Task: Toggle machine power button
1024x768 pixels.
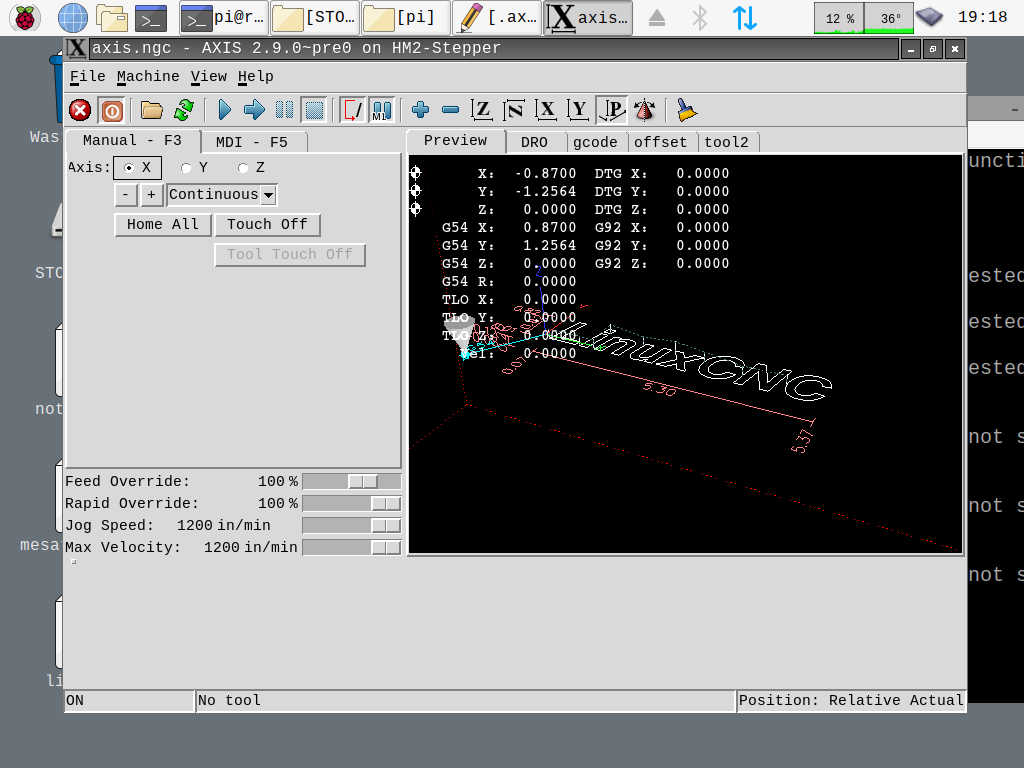Action: (112, 110)
